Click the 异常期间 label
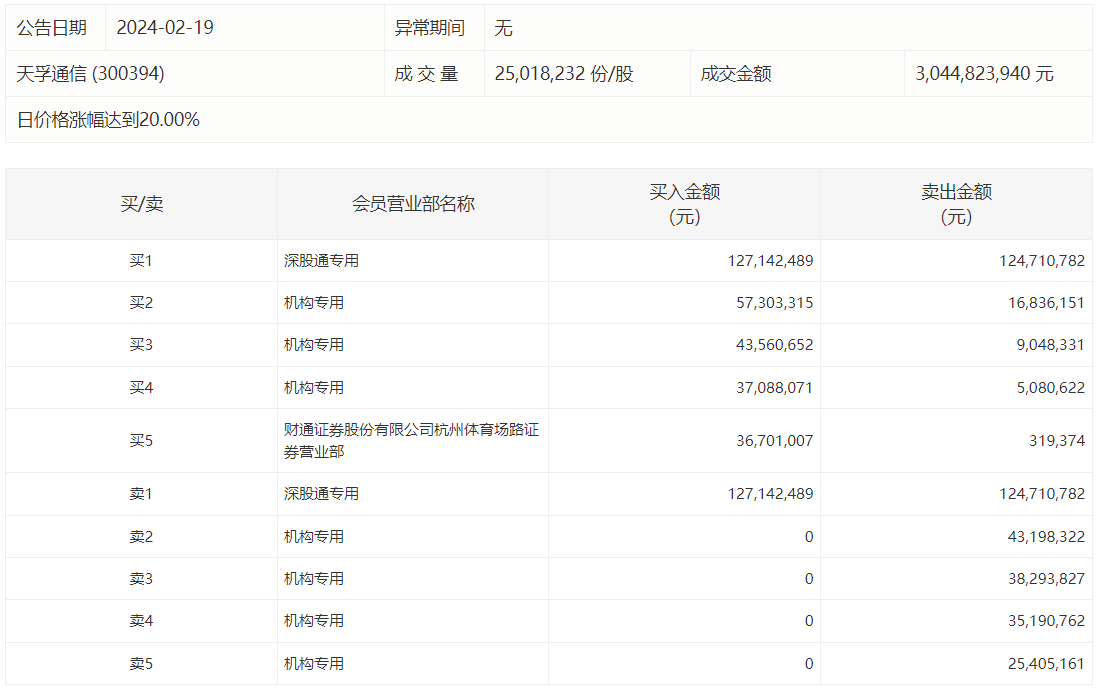The height and width of the screenshot is (690, 1099). click(x=430, y=27)
